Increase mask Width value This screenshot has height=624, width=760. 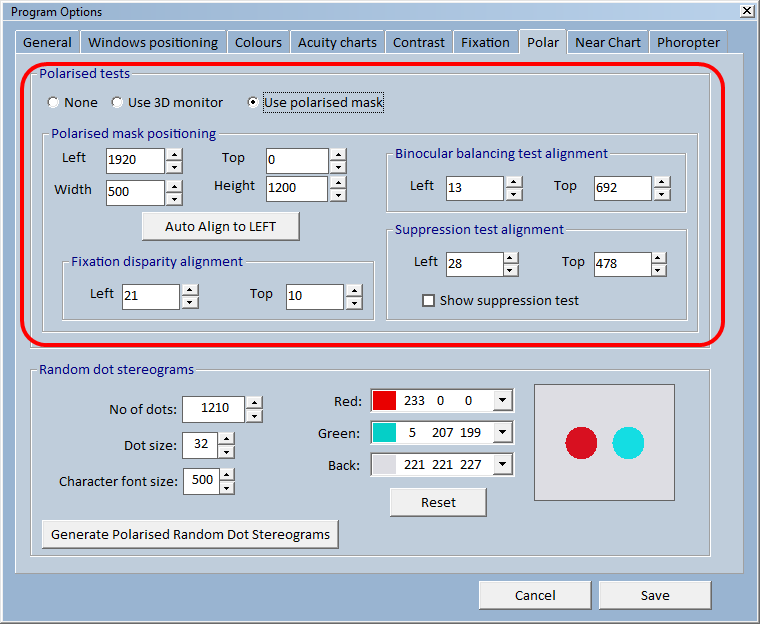tap(174, 187)
